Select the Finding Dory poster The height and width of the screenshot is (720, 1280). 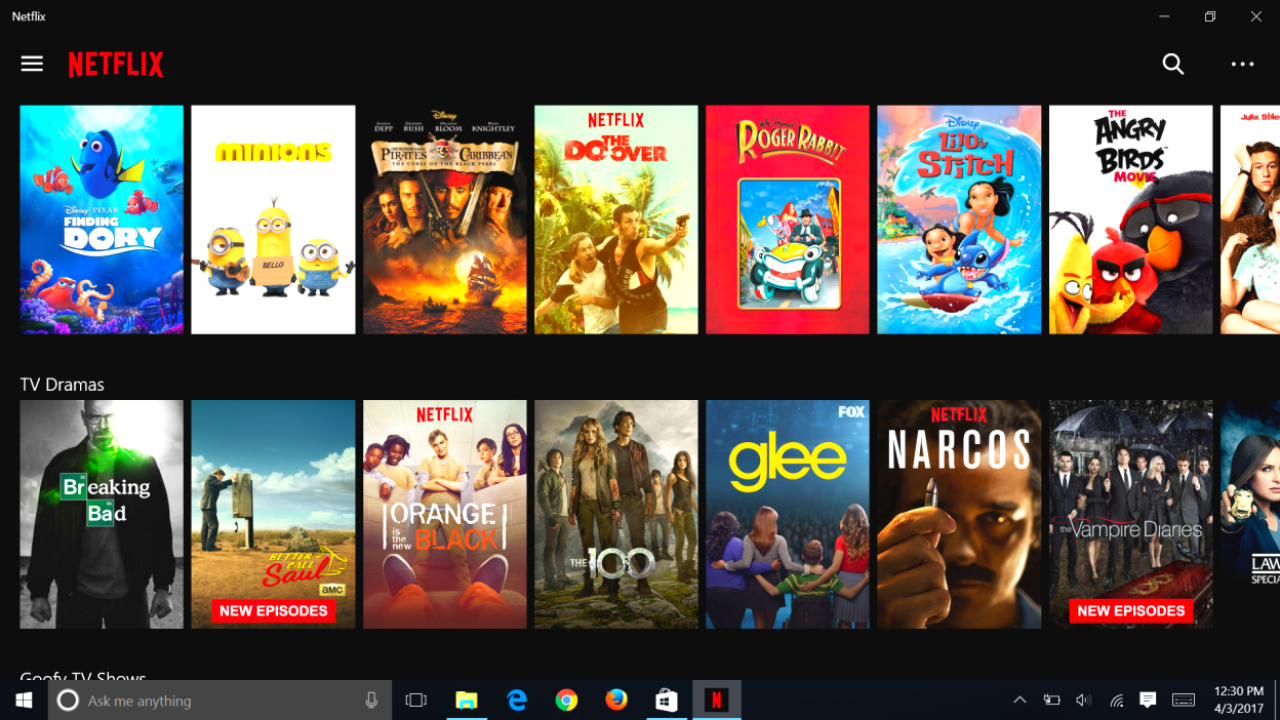pos(102,220)
